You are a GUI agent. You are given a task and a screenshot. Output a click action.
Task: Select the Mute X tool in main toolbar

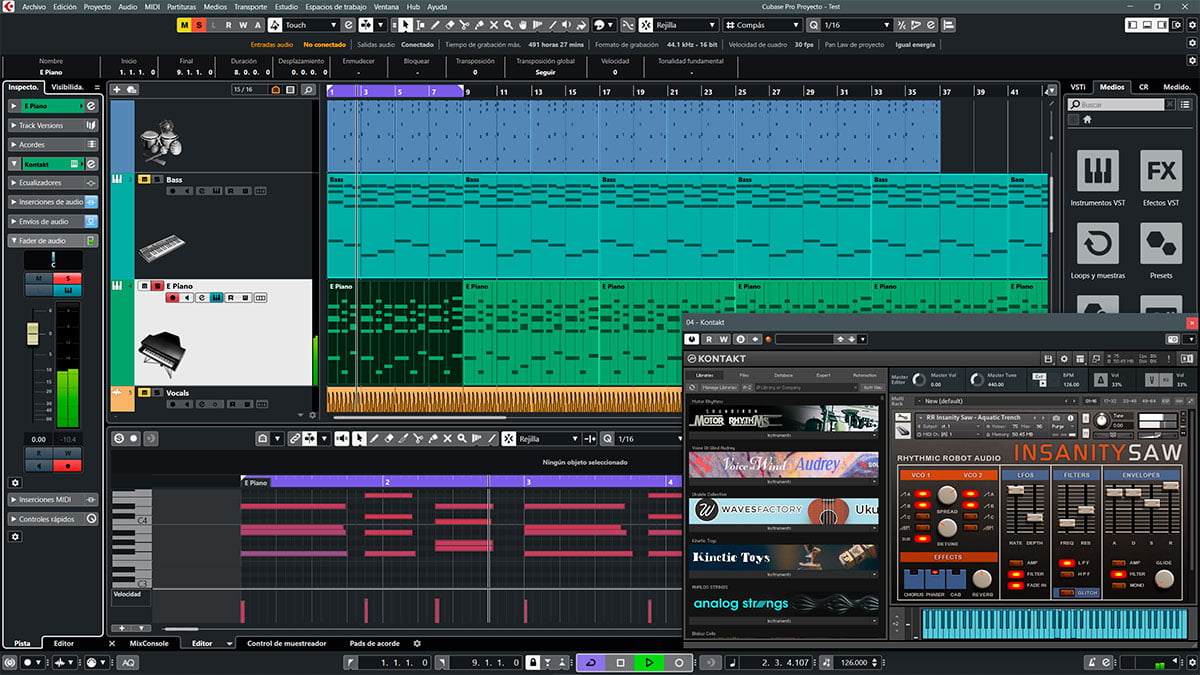point(493,25)
